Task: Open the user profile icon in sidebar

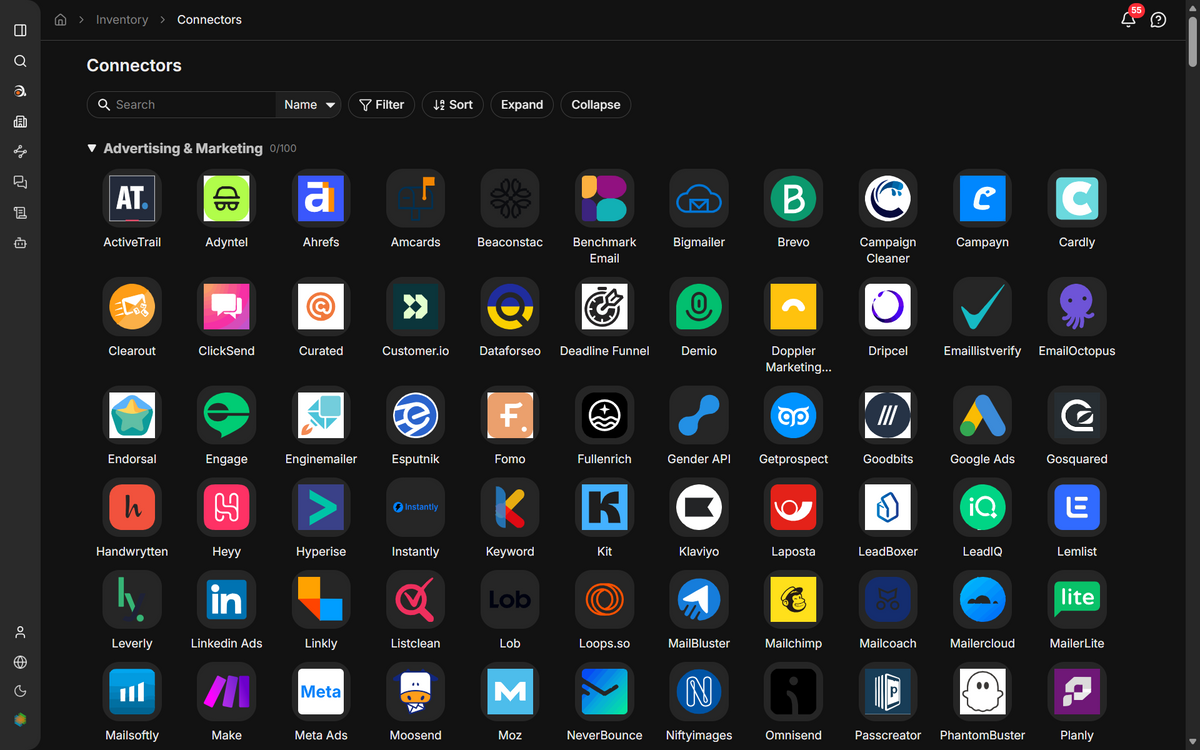Action: (x=20, y=632)
